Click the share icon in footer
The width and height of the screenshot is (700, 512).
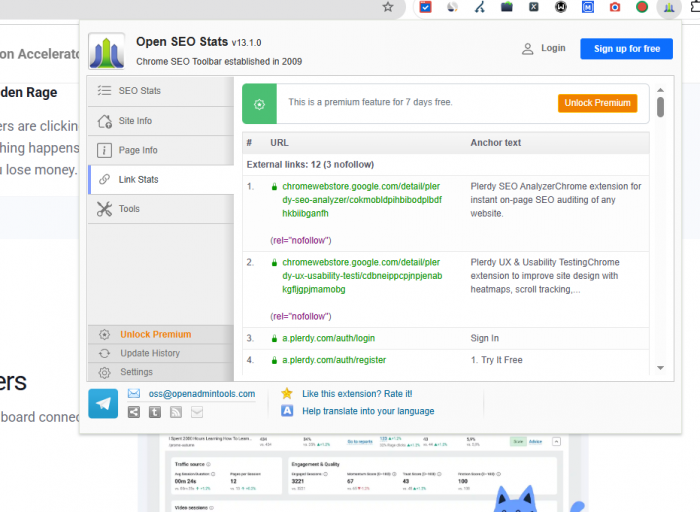(x=134, y=412)
